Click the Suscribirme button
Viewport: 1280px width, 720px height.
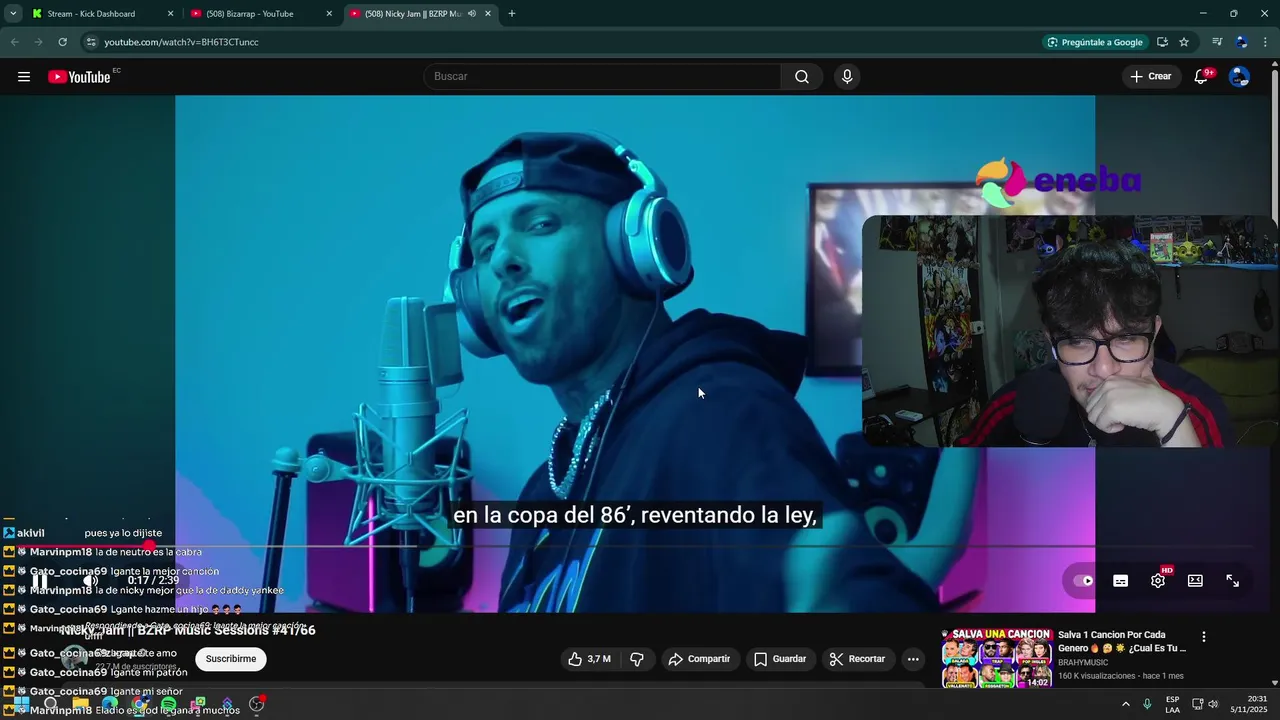coord(231,659)
